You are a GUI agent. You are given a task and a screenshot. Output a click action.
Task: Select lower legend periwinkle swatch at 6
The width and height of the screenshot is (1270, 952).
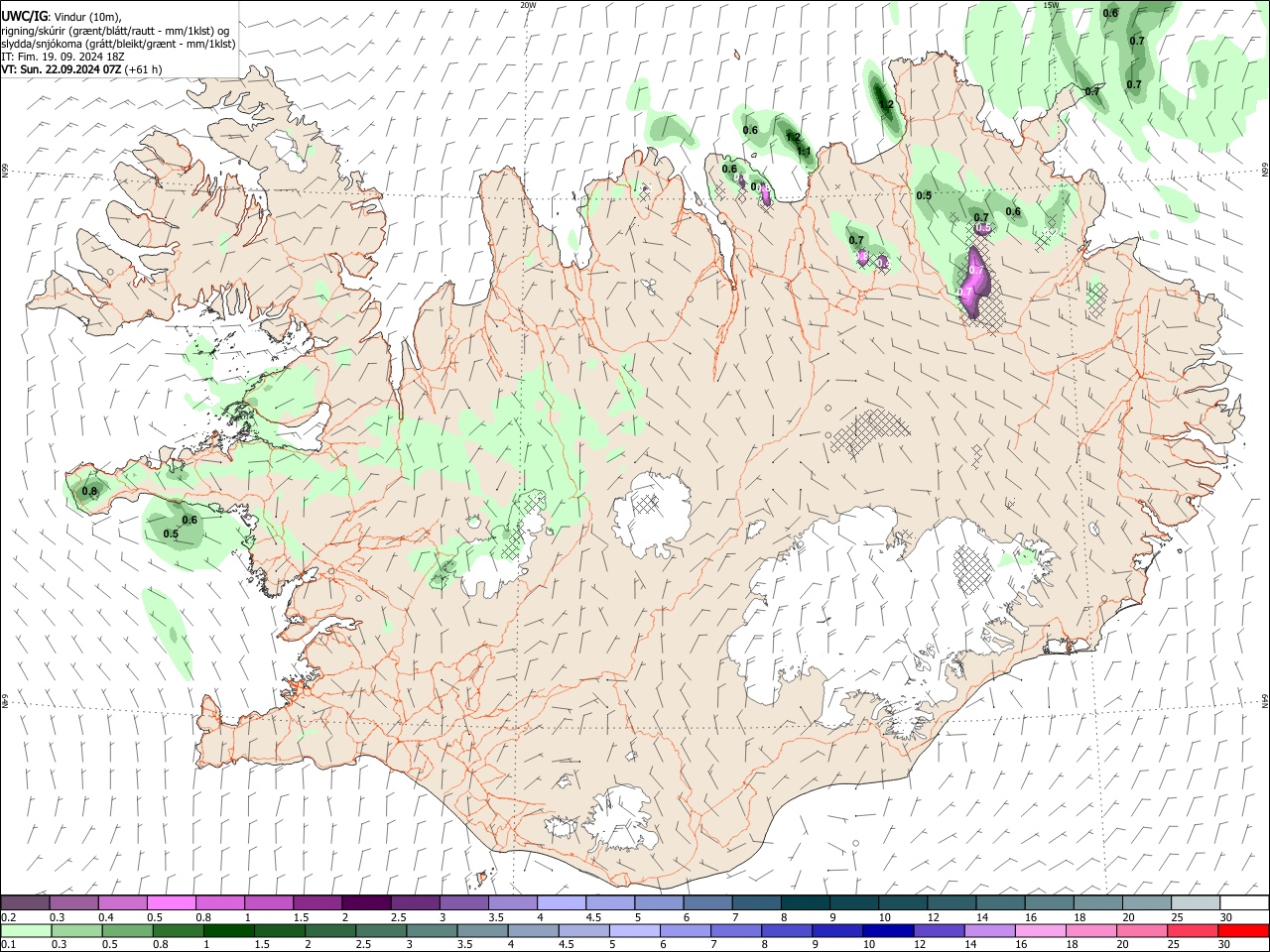click(686, 930)
